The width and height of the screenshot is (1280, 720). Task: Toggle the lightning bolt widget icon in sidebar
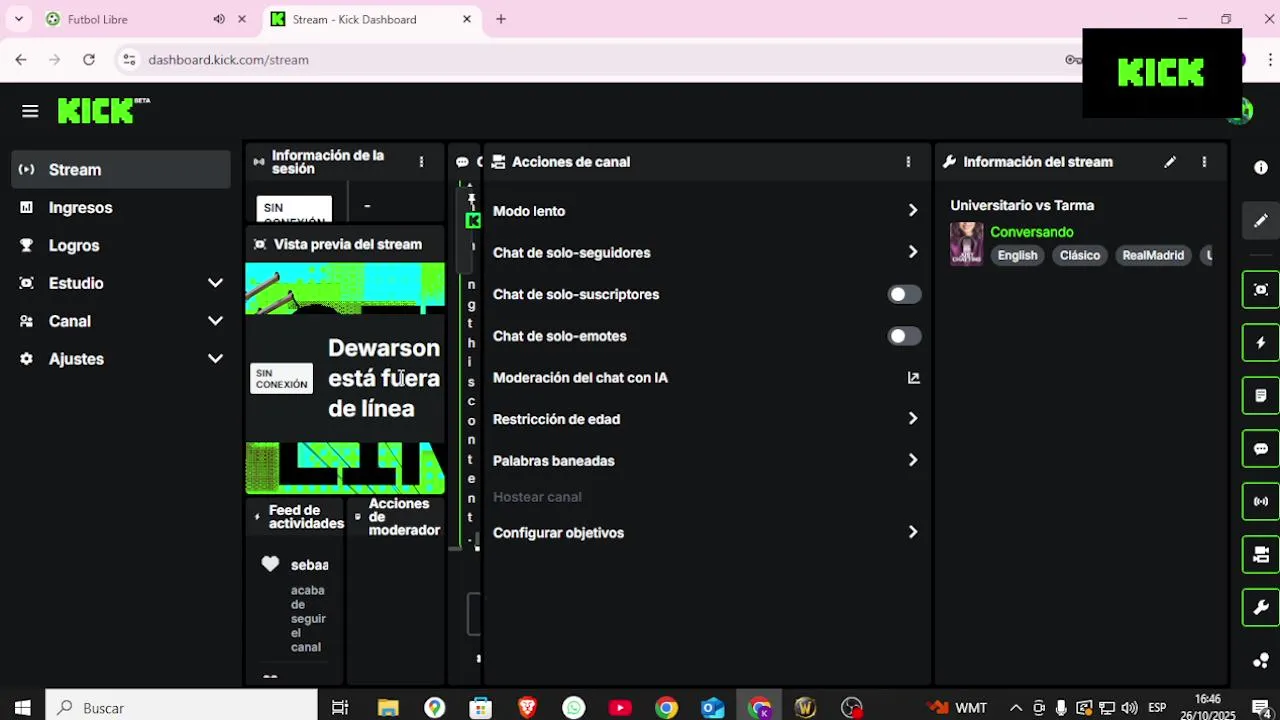(x=1261, y=343)
